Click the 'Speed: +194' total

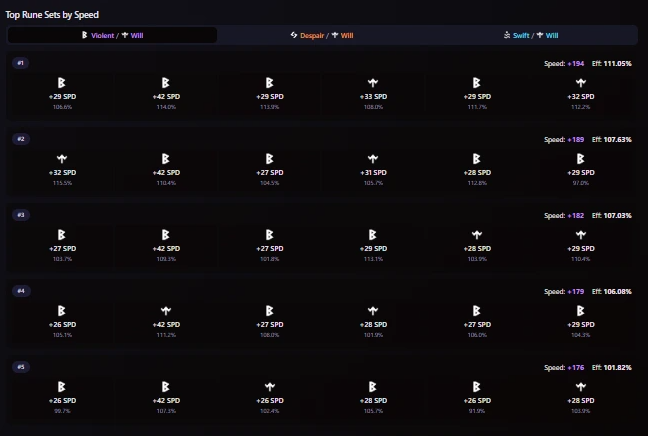[x=564, y=64]
